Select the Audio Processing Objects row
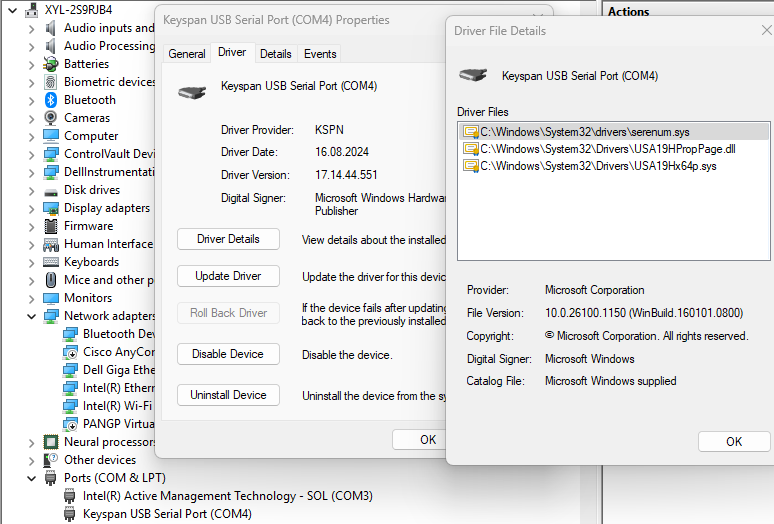Screen dimensions: 774x524 coord(109,46)
